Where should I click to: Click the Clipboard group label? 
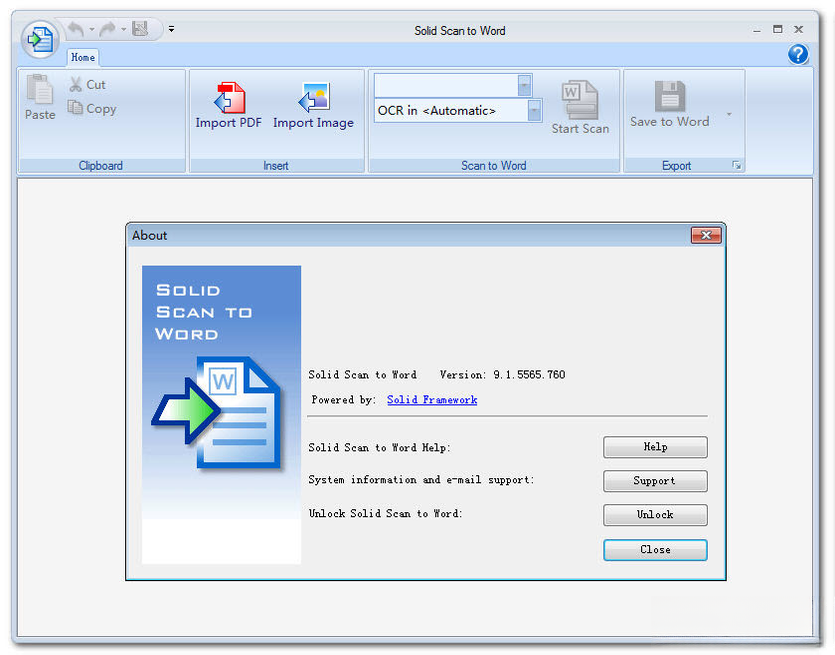coord(101,166)
